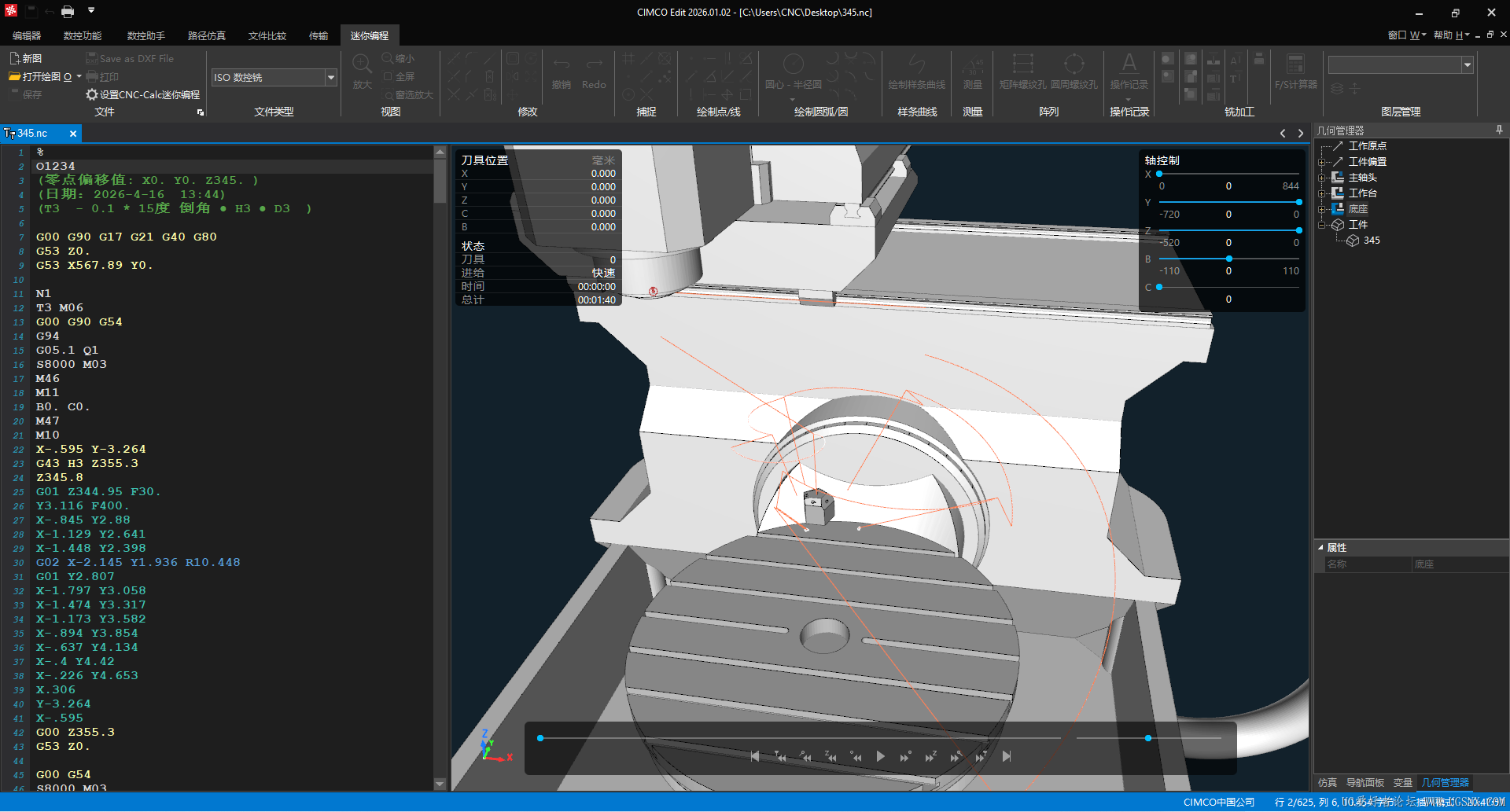Image resolution: width=1510 pixels, height=812 pixels.
Task: Open the 操作记录 letter A icon
Action: (x=1129, y=64)
